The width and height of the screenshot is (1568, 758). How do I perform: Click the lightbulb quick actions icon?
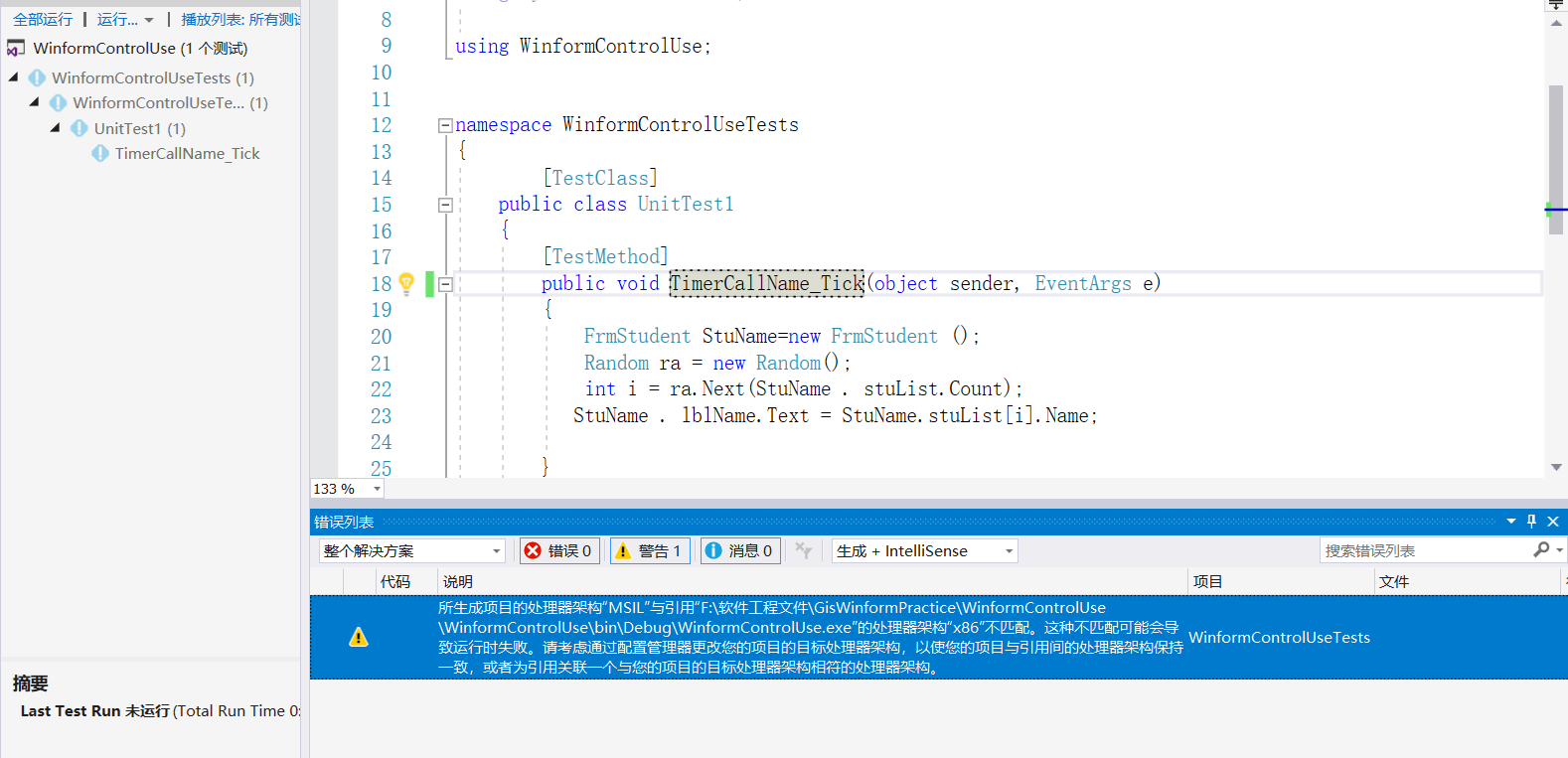406,283
